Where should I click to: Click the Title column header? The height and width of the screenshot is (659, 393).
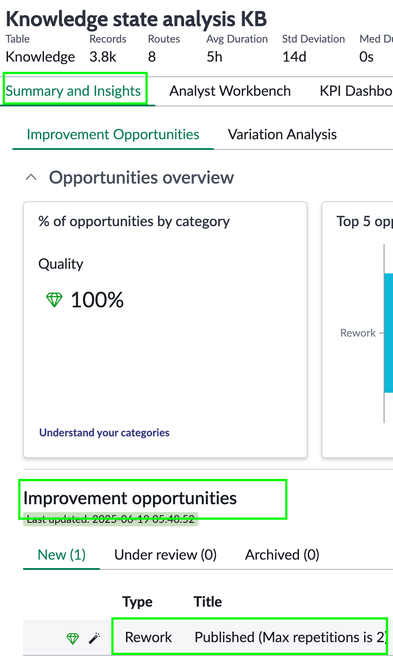click(x=208, y=601)
